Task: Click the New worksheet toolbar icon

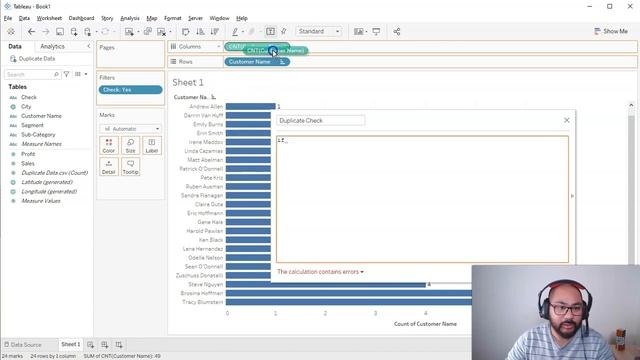Action: point(129,31)
